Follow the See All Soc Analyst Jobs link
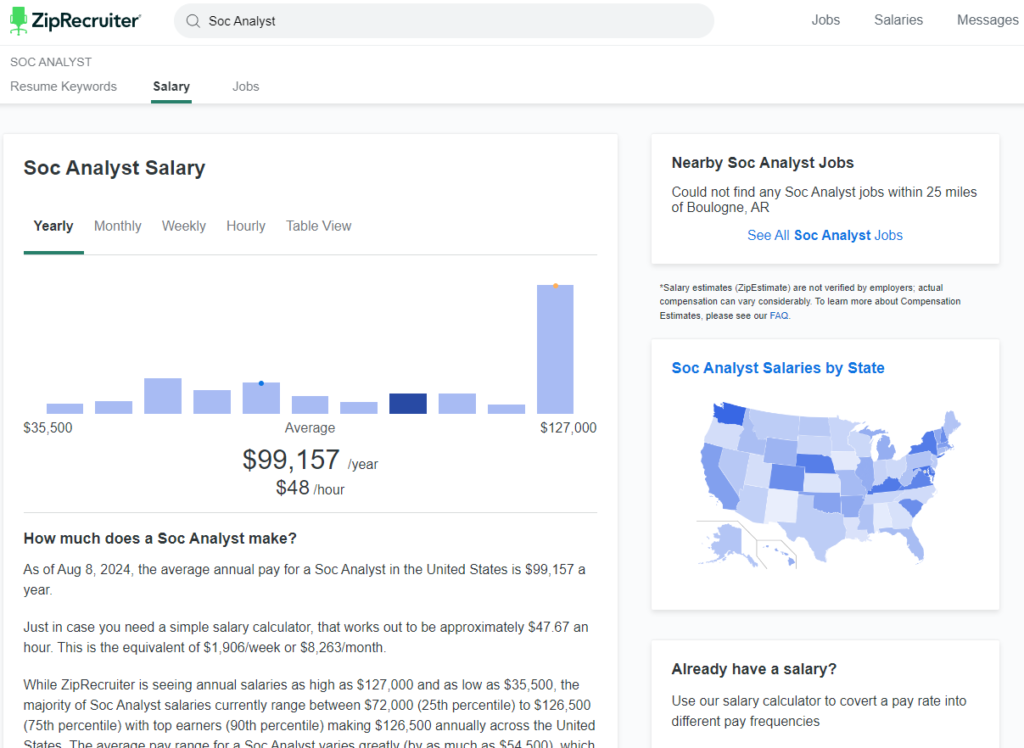Image resolution: width=1024 pixels, height=748 pixels. [825, 235]
